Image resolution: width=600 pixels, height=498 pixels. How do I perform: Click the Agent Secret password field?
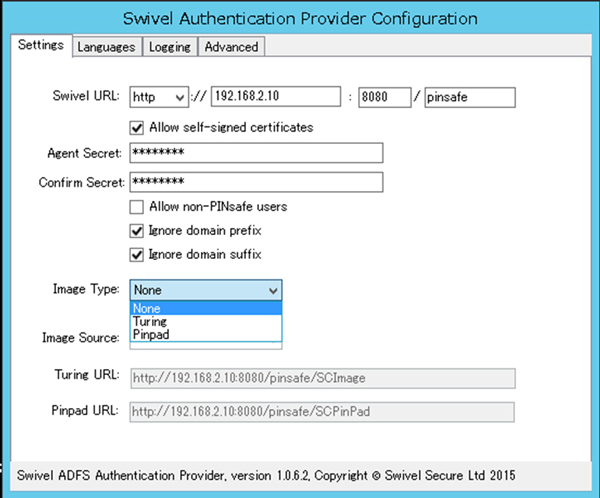[256, 153]
